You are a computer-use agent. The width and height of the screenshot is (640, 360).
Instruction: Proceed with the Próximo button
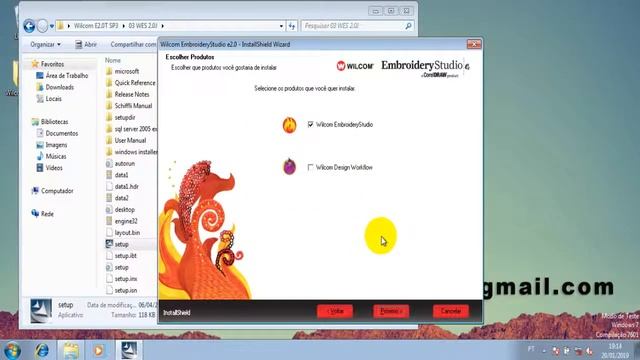[391, 311]
